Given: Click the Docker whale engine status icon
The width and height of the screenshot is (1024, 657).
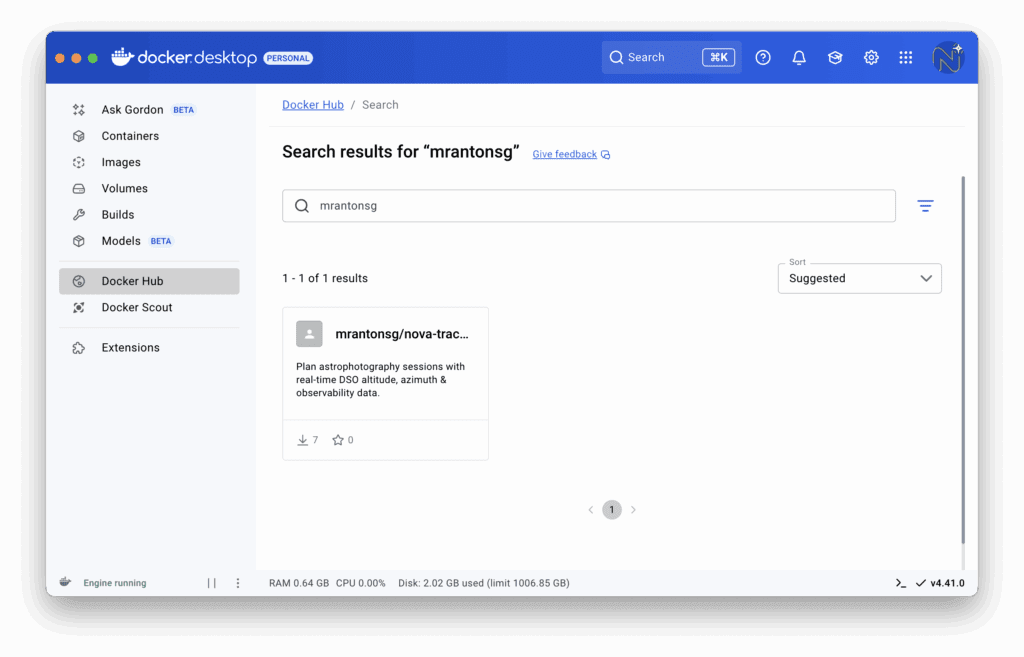Looking at the screenshot, I should click(65, 582).
